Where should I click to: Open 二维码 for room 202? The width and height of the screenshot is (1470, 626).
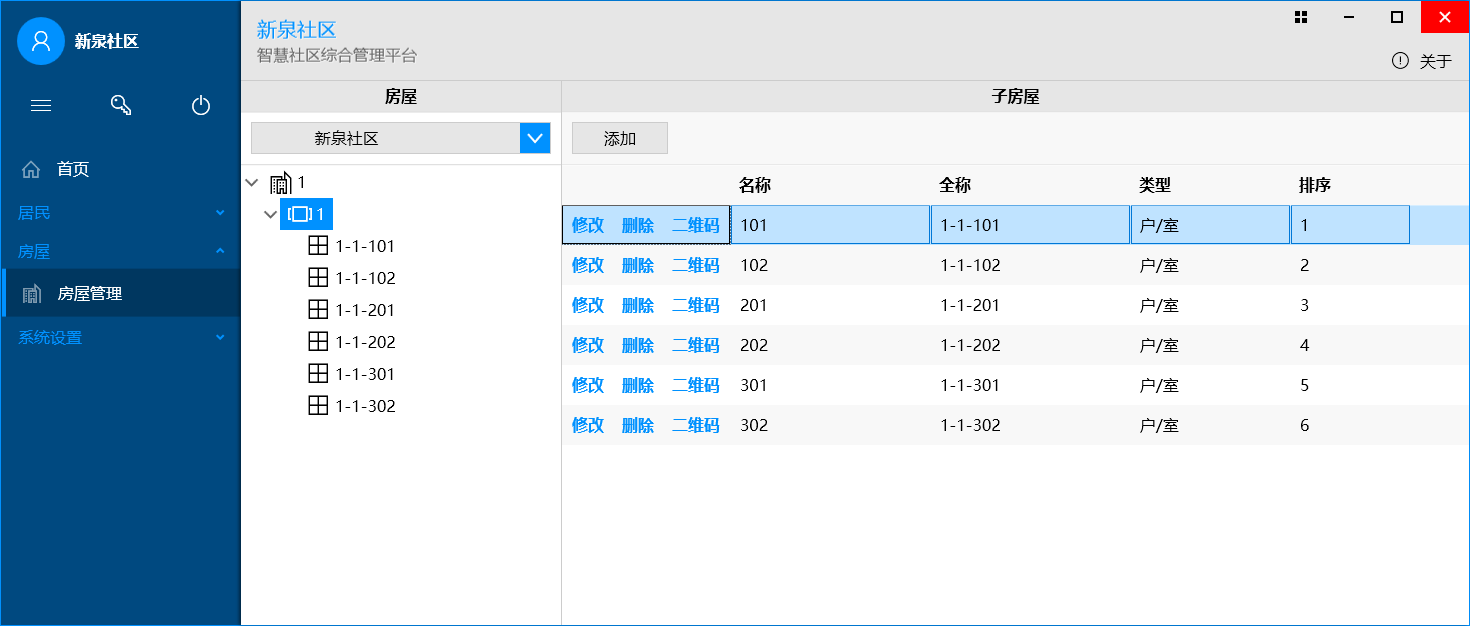tap(695, 345)
